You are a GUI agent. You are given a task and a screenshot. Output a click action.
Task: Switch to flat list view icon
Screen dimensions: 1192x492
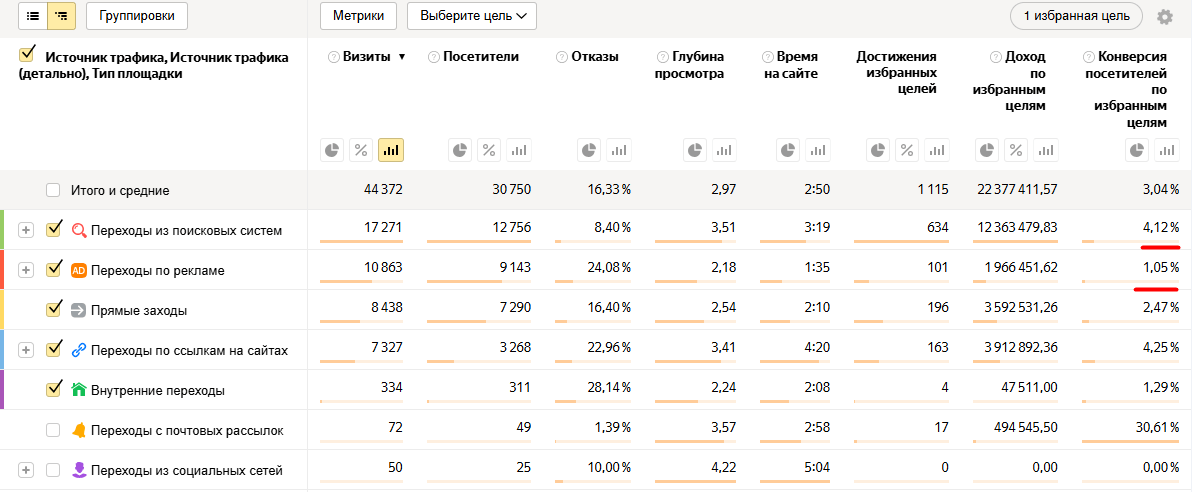(33, 16)
